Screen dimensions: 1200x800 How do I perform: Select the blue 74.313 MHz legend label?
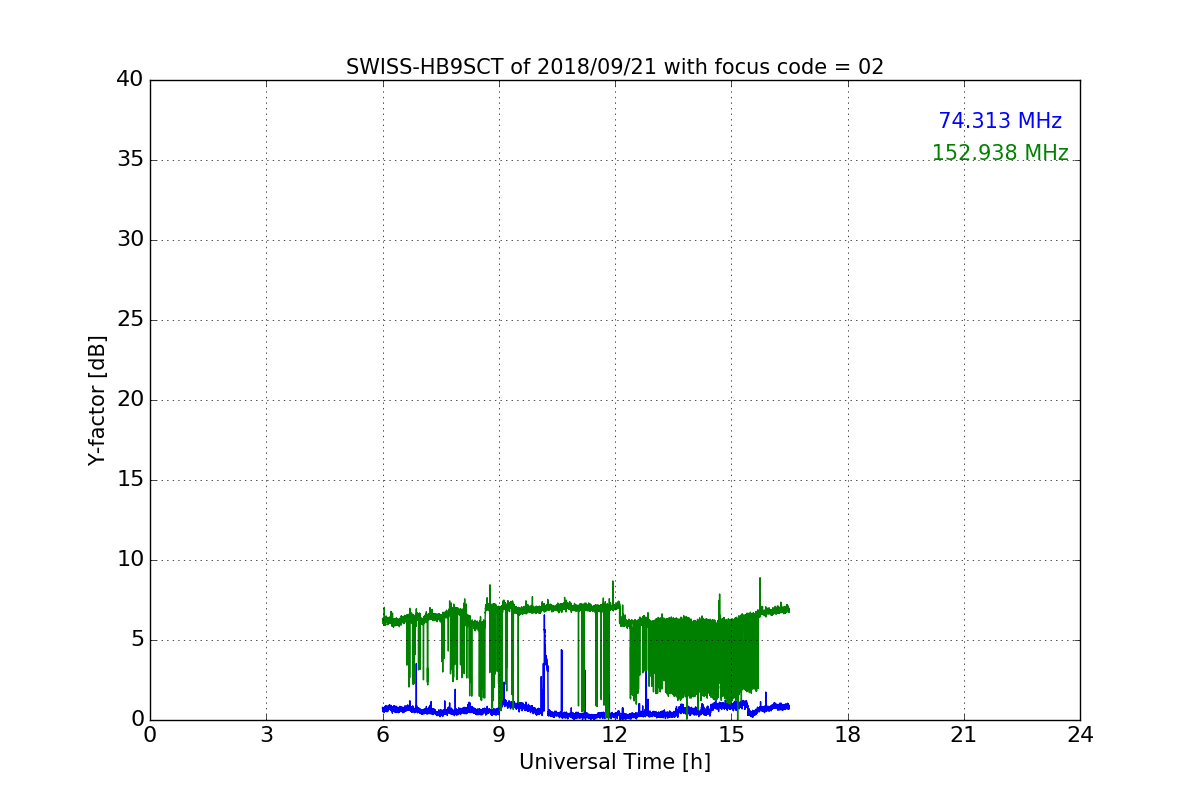[x=1000, y=121]
